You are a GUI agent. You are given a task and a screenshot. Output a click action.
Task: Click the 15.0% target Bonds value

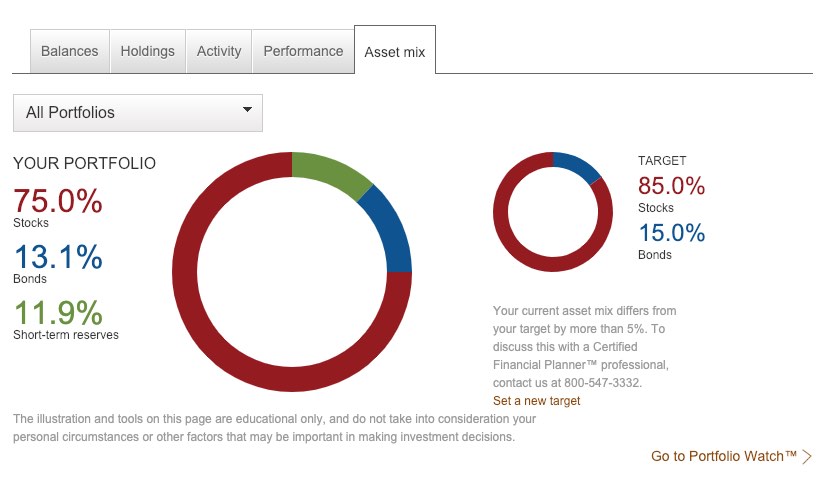tap(671, 233)
